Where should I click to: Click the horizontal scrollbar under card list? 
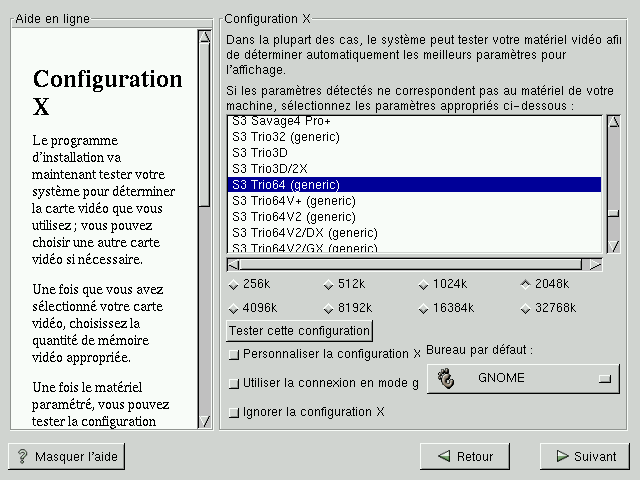pyautogui.click(x=410, y=265)
